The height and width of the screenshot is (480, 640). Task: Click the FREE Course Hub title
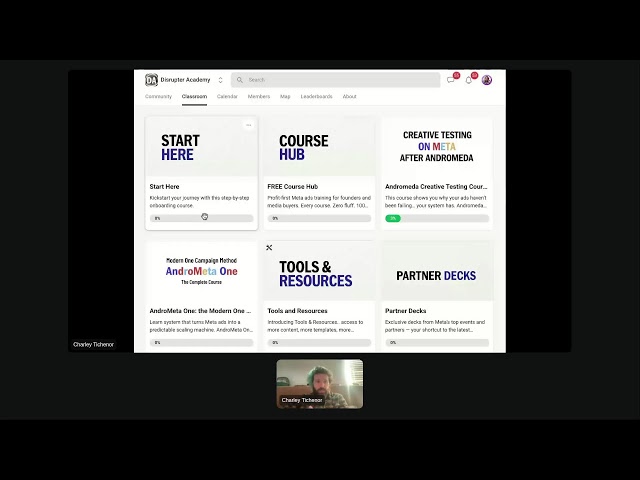[293, 187]
